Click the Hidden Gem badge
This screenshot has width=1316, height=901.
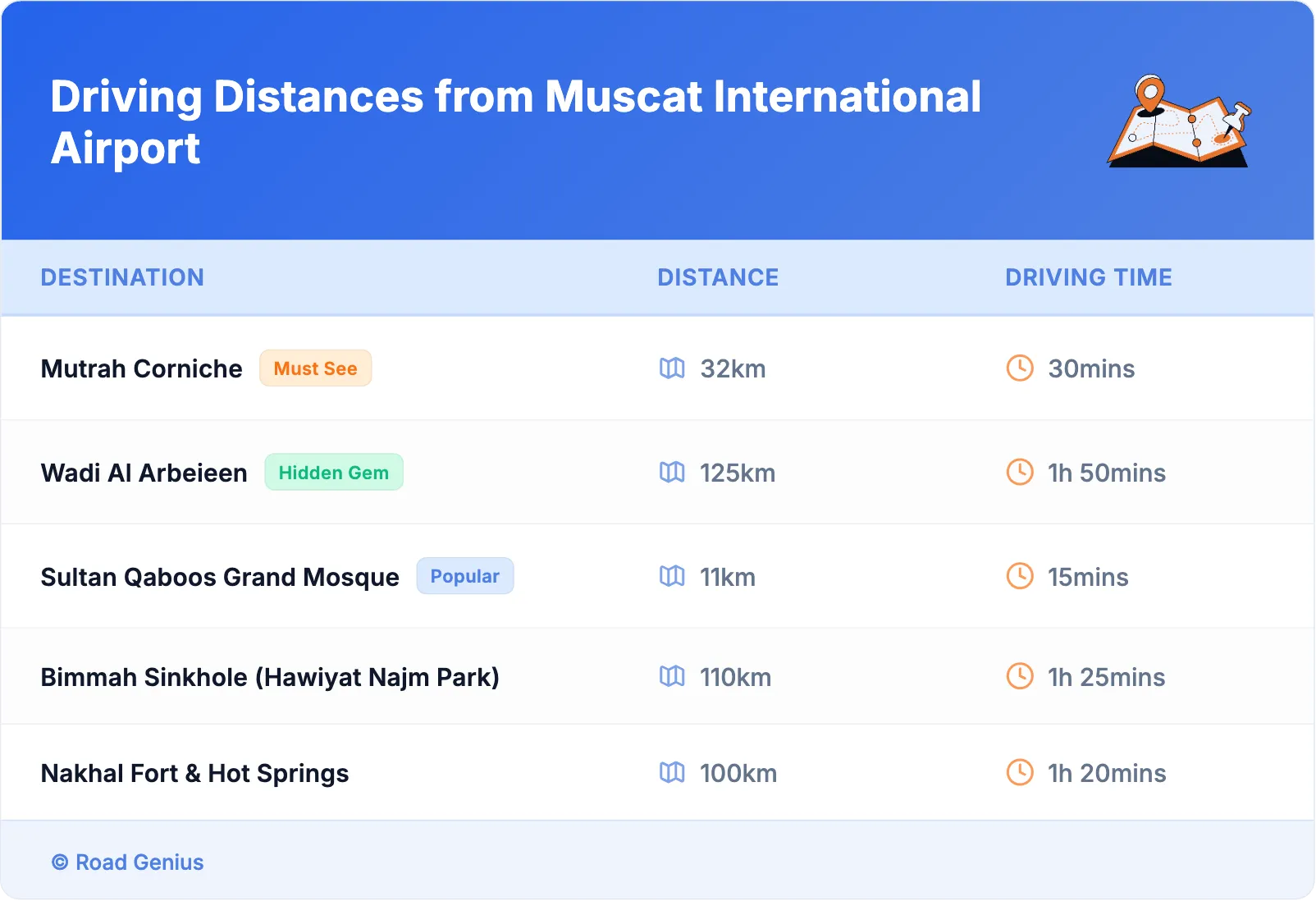click(334, 473)
